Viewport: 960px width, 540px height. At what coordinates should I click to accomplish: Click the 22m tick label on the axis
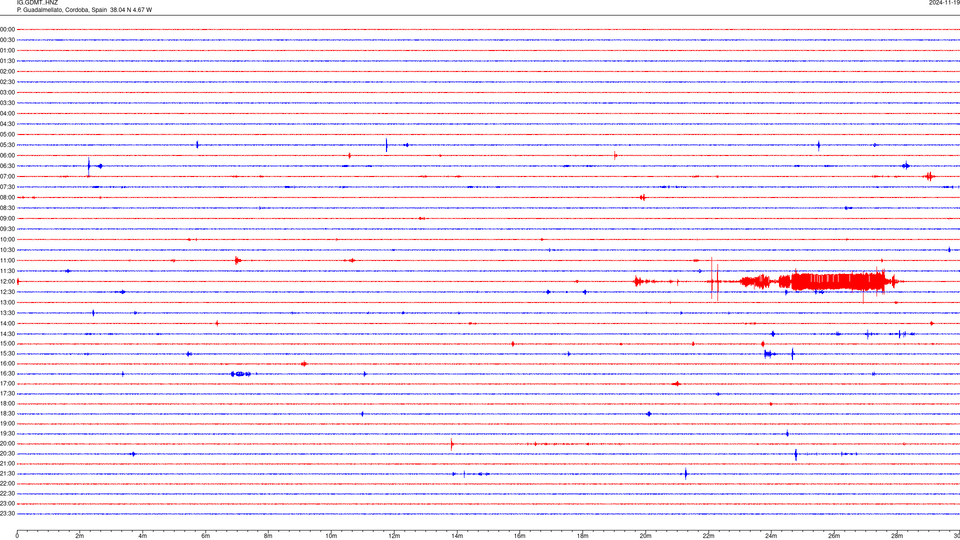pos(708,536)
